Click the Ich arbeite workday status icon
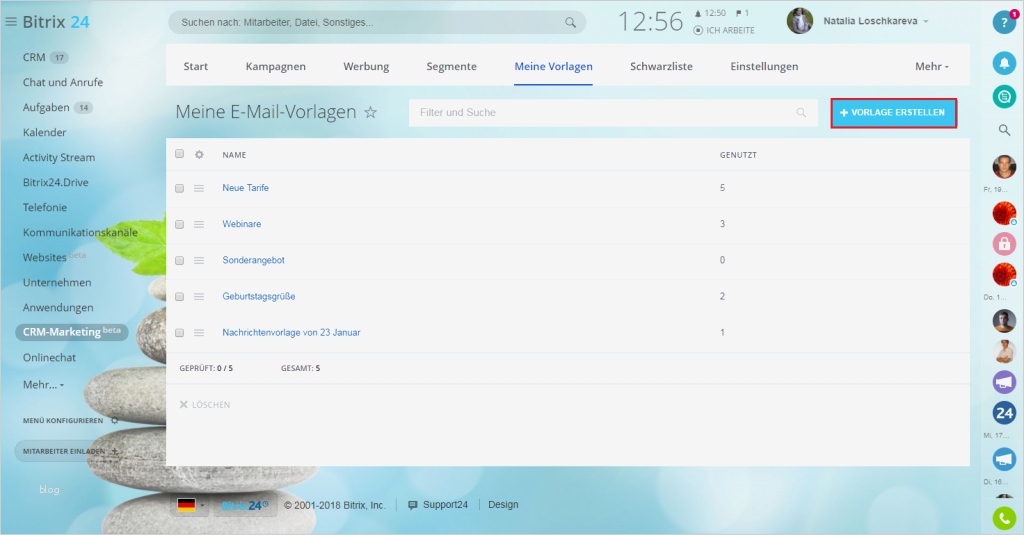1024x535 pixels. pyautogui.click(x=698, y=31)
